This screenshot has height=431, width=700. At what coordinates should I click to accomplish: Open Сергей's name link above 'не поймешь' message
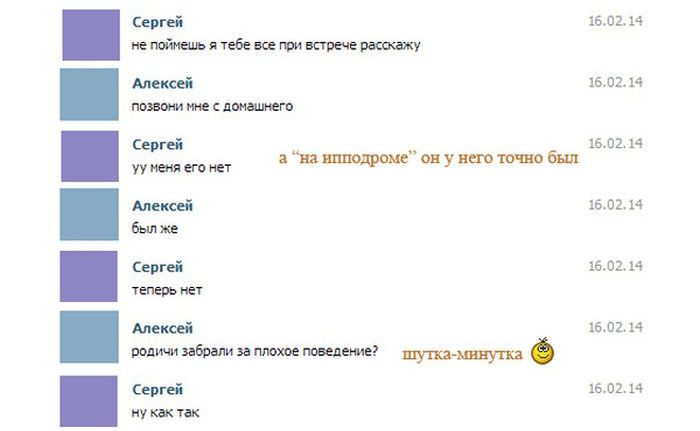tap(158, 22)
